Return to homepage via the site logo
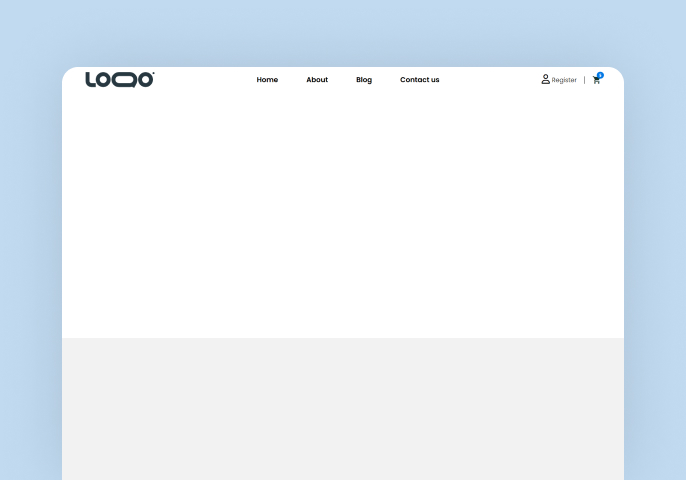The width and height of the screenshot is (686, 480). coord(119,80)
